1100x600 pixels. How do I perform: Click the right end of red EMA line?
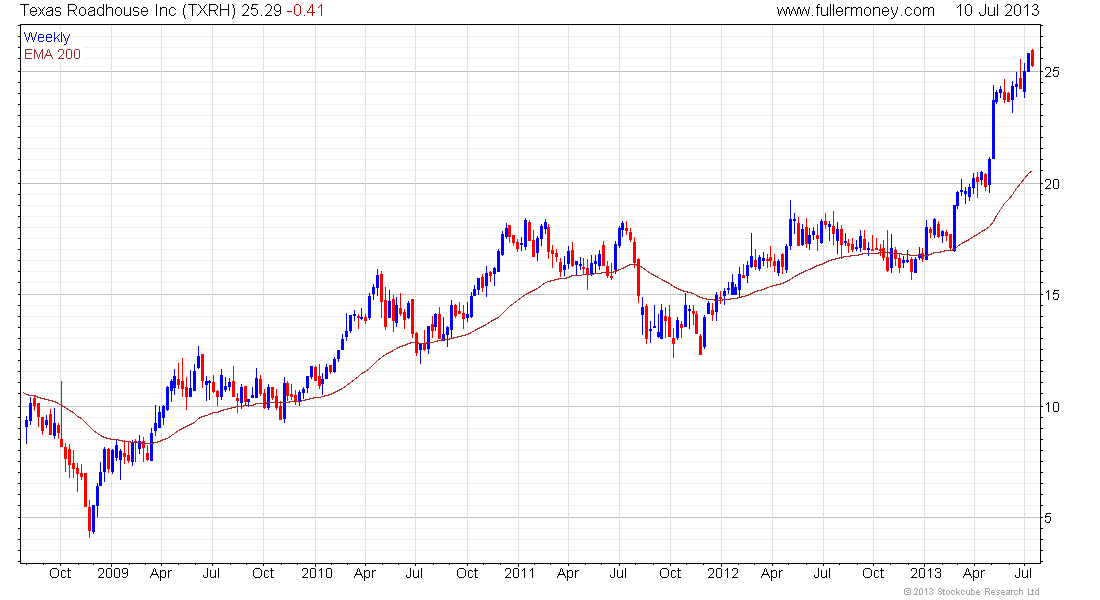[x=1031, y=171]
